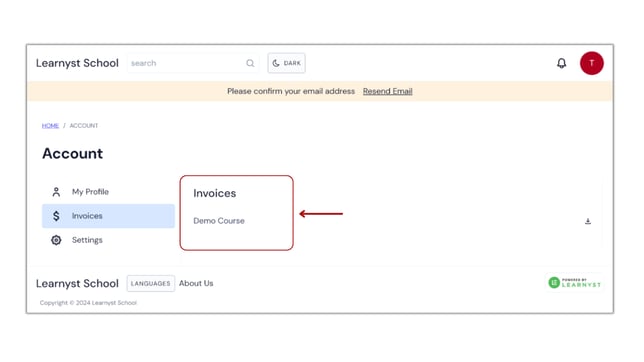Select the Demo Course invoice entry
Image resolution: width=644 pixels, height=362 pixels.
219,221
